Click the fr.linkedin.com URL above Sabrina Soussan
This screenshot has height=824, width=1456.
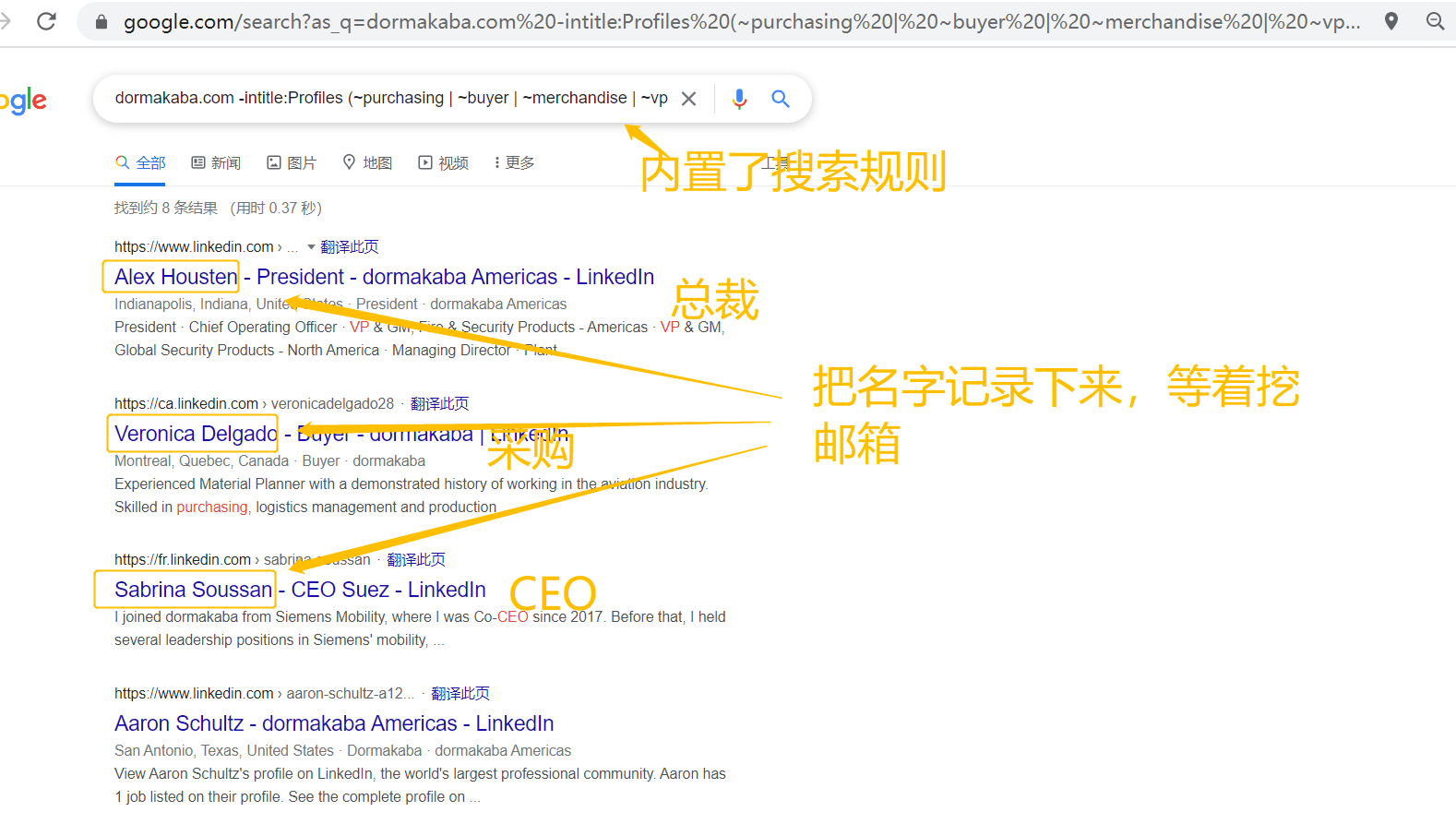click(242, 560)
